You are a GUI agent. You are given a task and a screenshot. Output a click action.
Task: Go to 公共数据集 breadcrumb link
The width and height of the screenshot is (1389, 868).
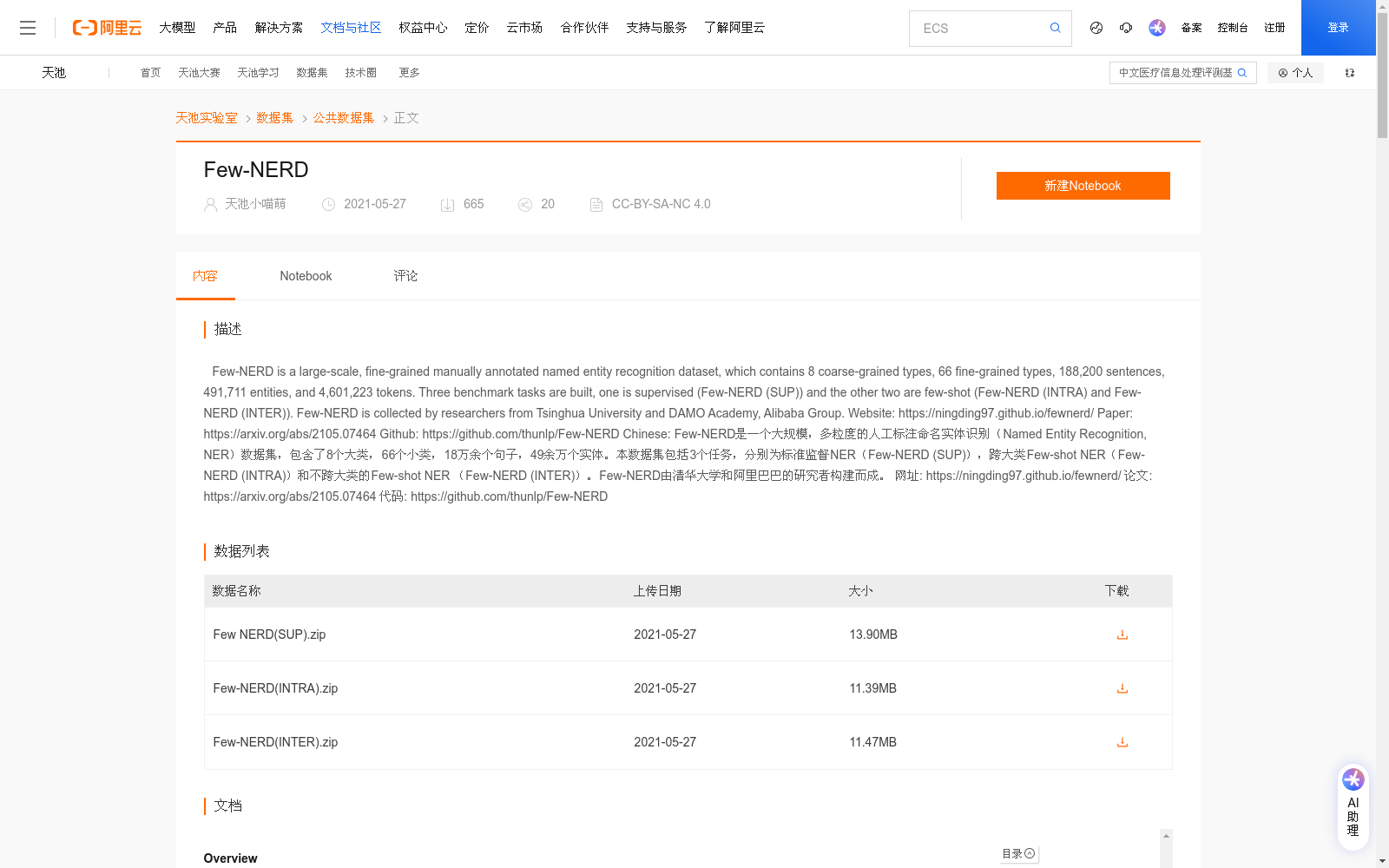344,118
